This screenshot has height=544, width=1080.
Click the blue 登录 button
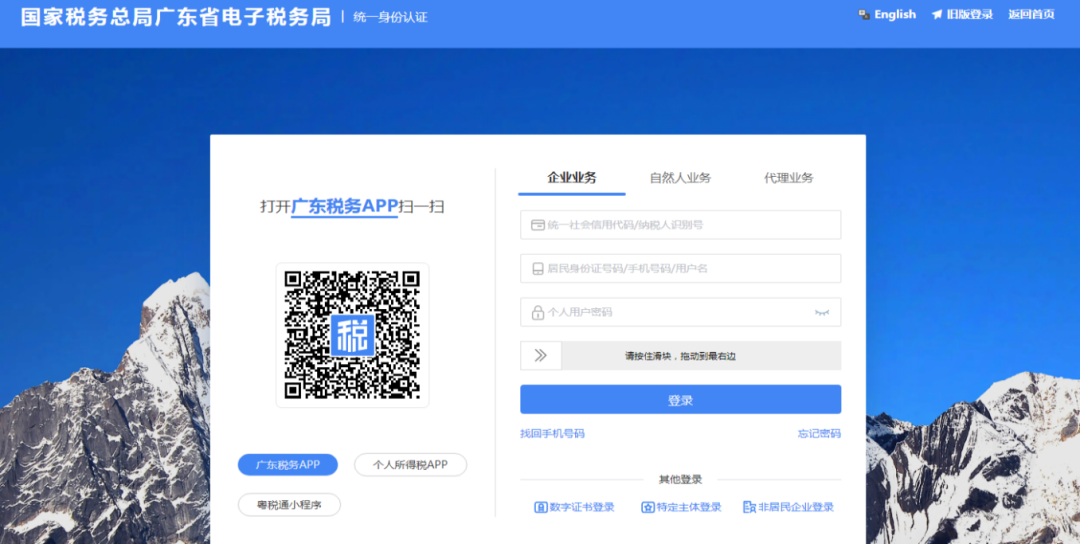click(x=681, y=399)
